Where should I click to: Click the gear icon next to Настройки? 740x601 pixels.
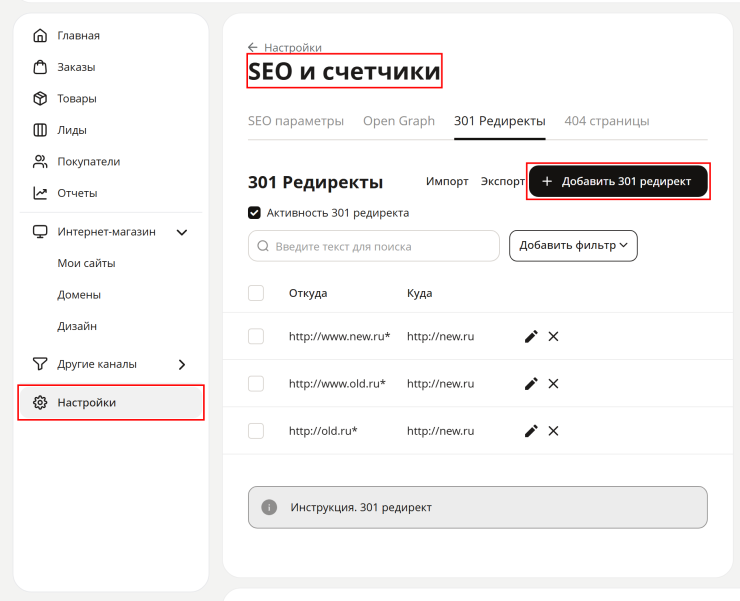[40, 403]
